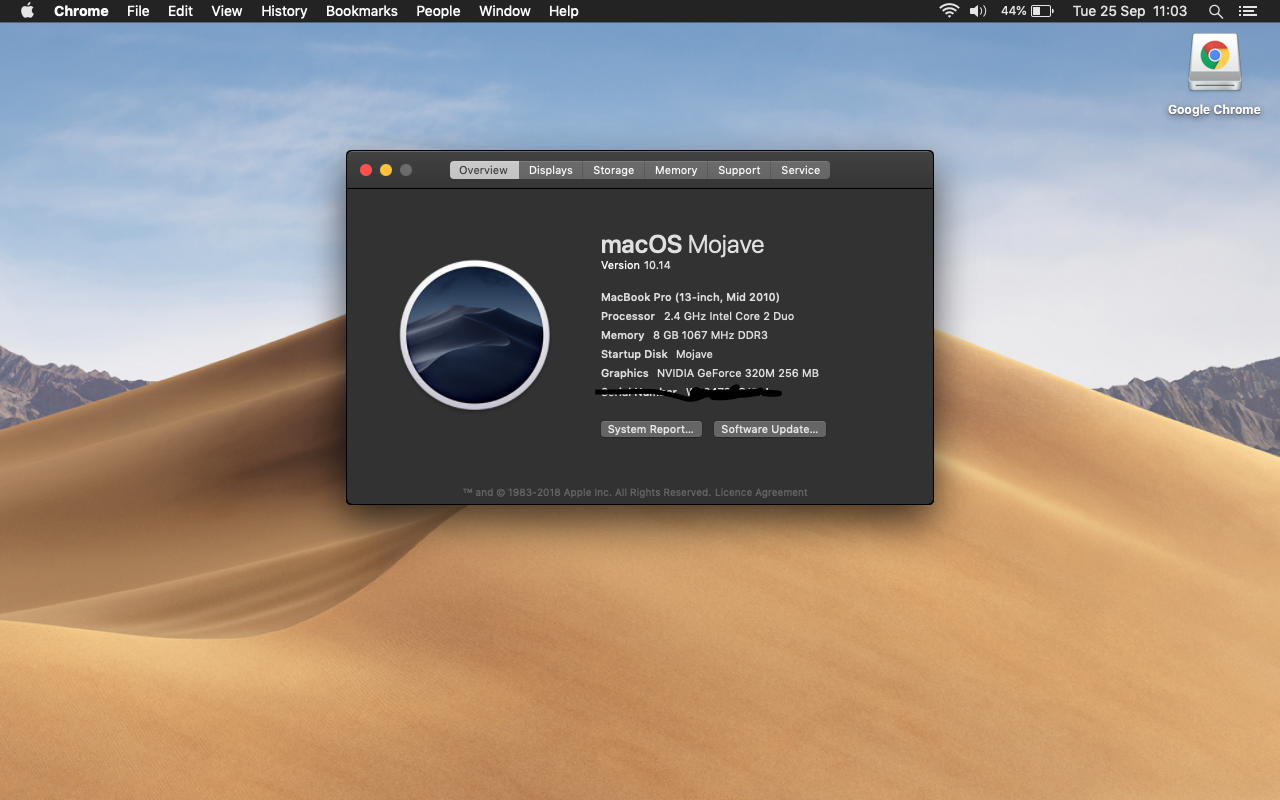The image size is (1280, 800).
Task: Open the View menu
Action: click(227, 11)
